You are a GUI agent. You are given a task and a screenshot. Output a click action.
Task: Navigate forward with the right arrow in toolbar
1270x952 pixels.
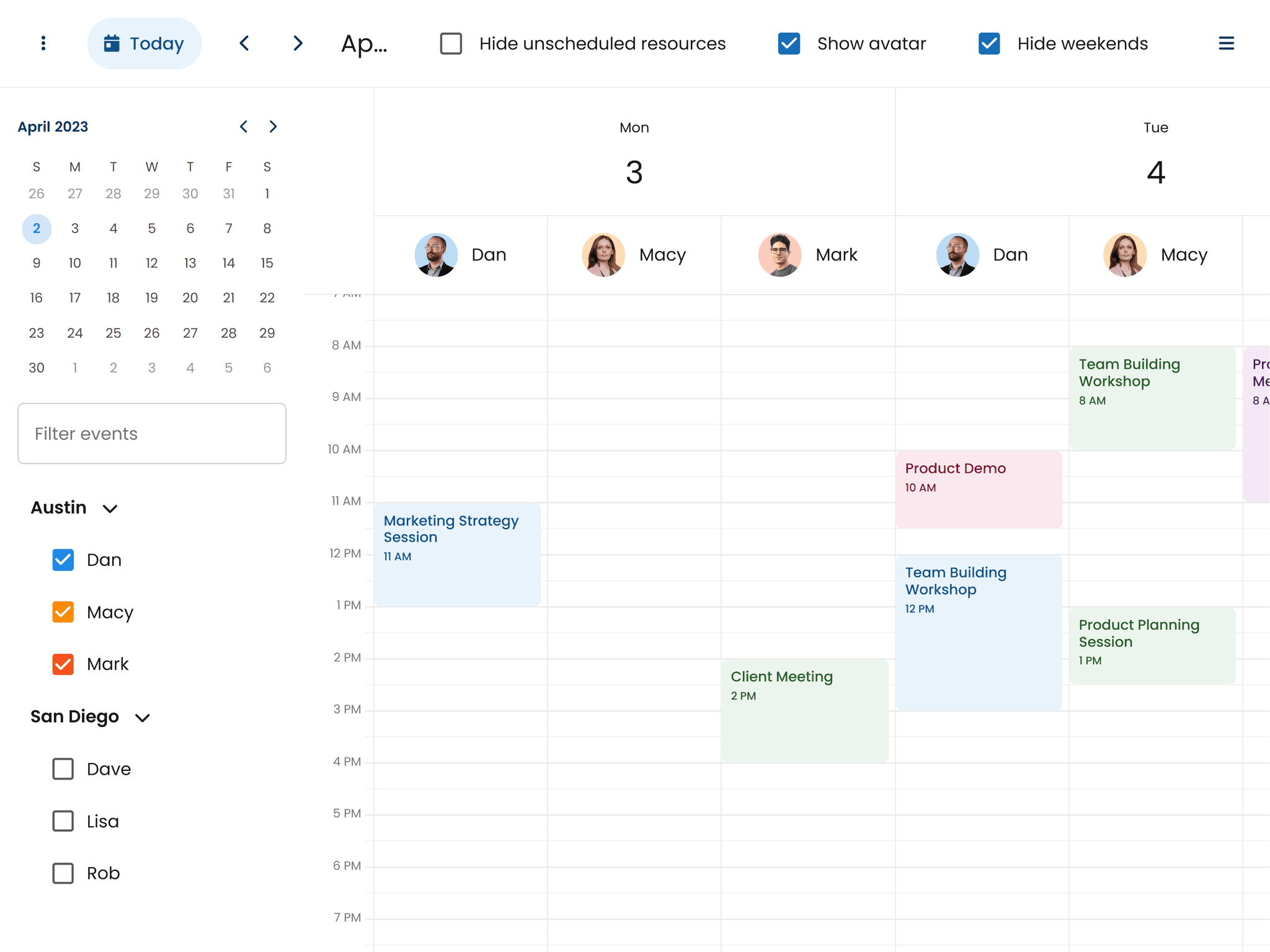[298, 43]
